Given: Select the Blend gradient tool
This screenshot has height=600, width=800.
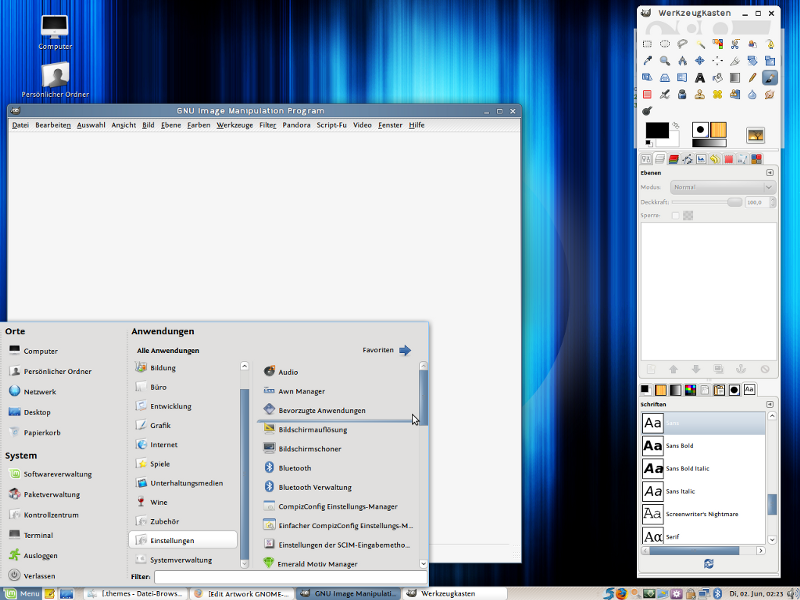Looking at the screenshot, I should click(x=735, y=78).
